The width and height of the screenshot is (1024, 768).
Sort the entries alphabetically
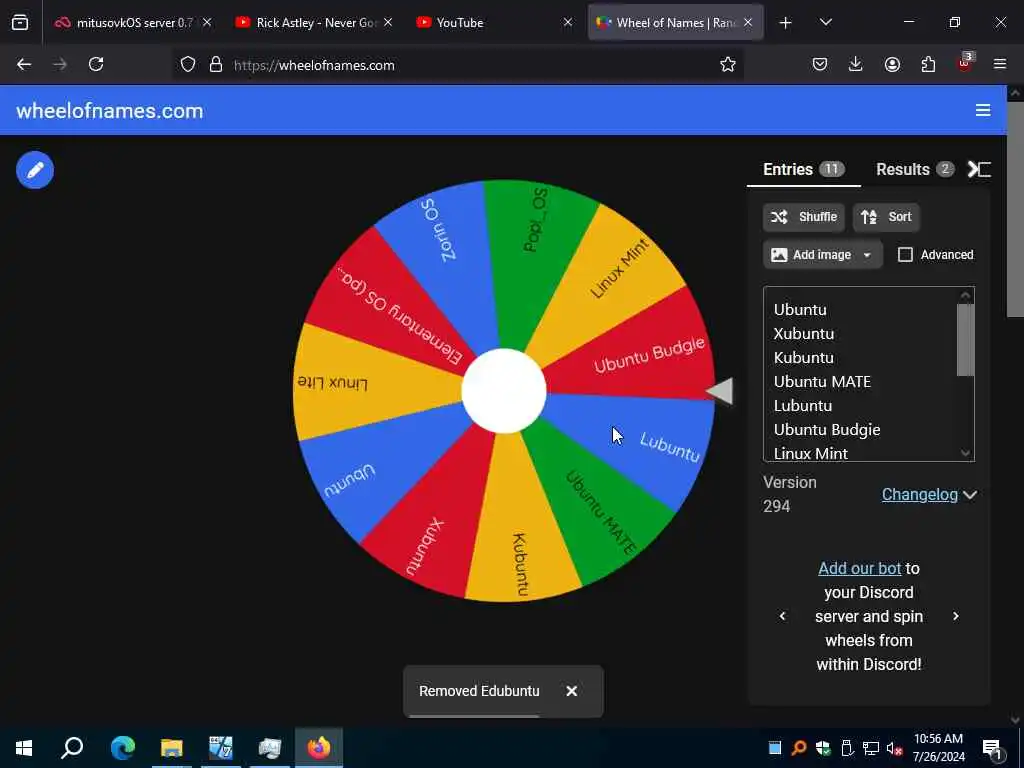pos(886,217)
